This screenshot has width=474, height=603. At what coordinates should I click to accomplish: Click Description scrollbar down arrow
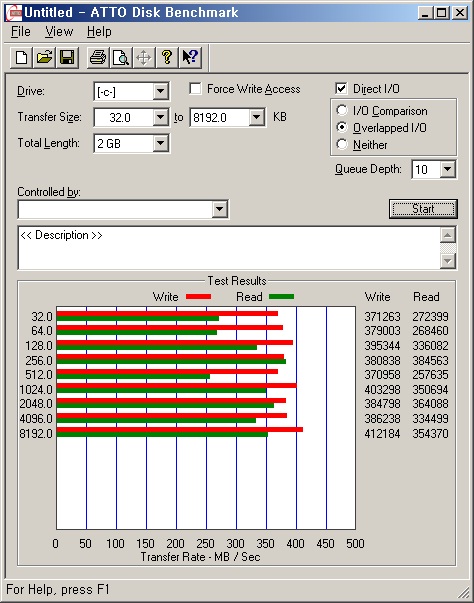click(448, 262)
